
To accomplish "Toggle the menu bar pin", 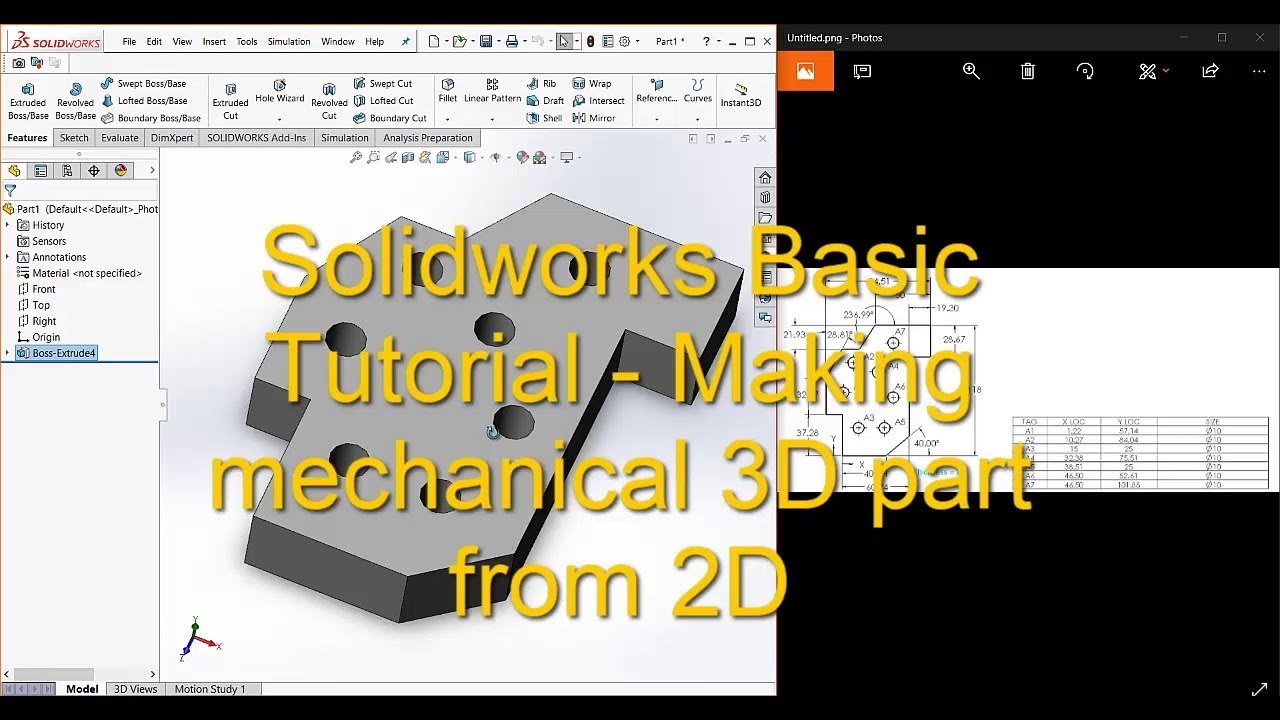I will 405,42.
